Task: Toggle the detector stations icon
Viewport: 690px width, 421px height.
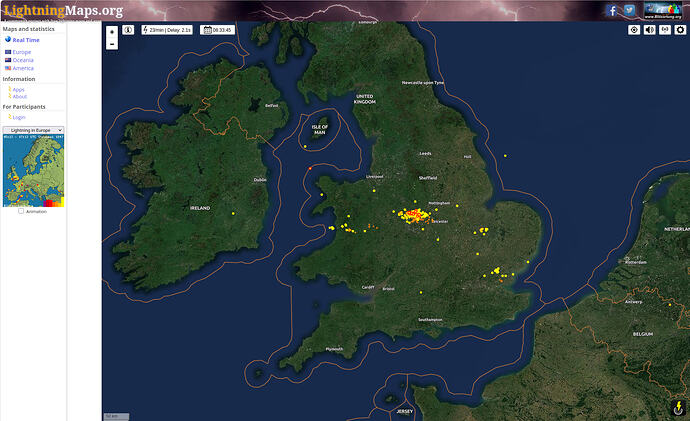Action: (665, 30)
